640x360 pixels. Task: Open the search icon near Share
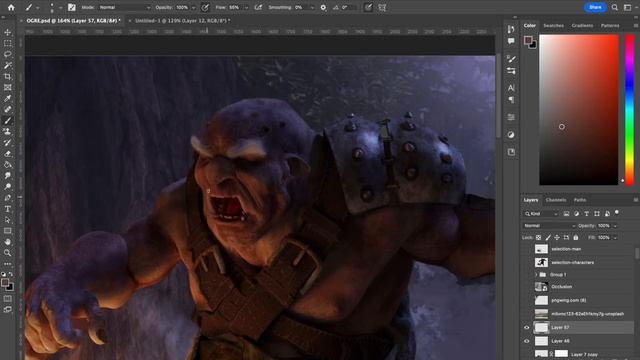pos(615,7)
